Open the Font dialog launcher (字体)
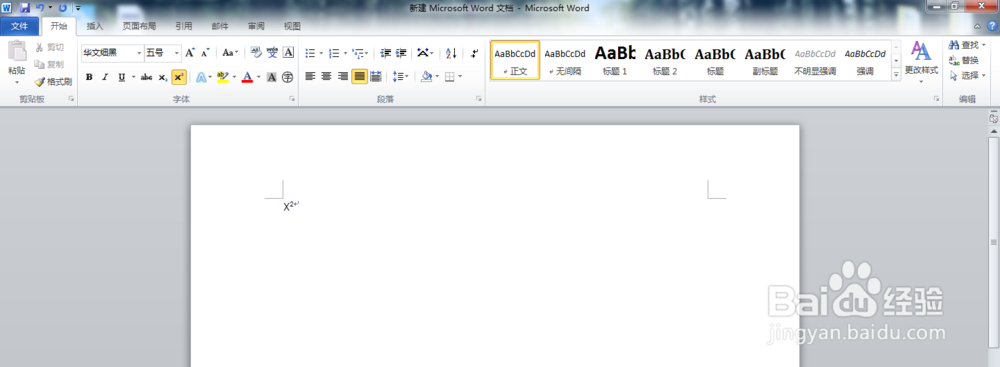 (292, 99)
